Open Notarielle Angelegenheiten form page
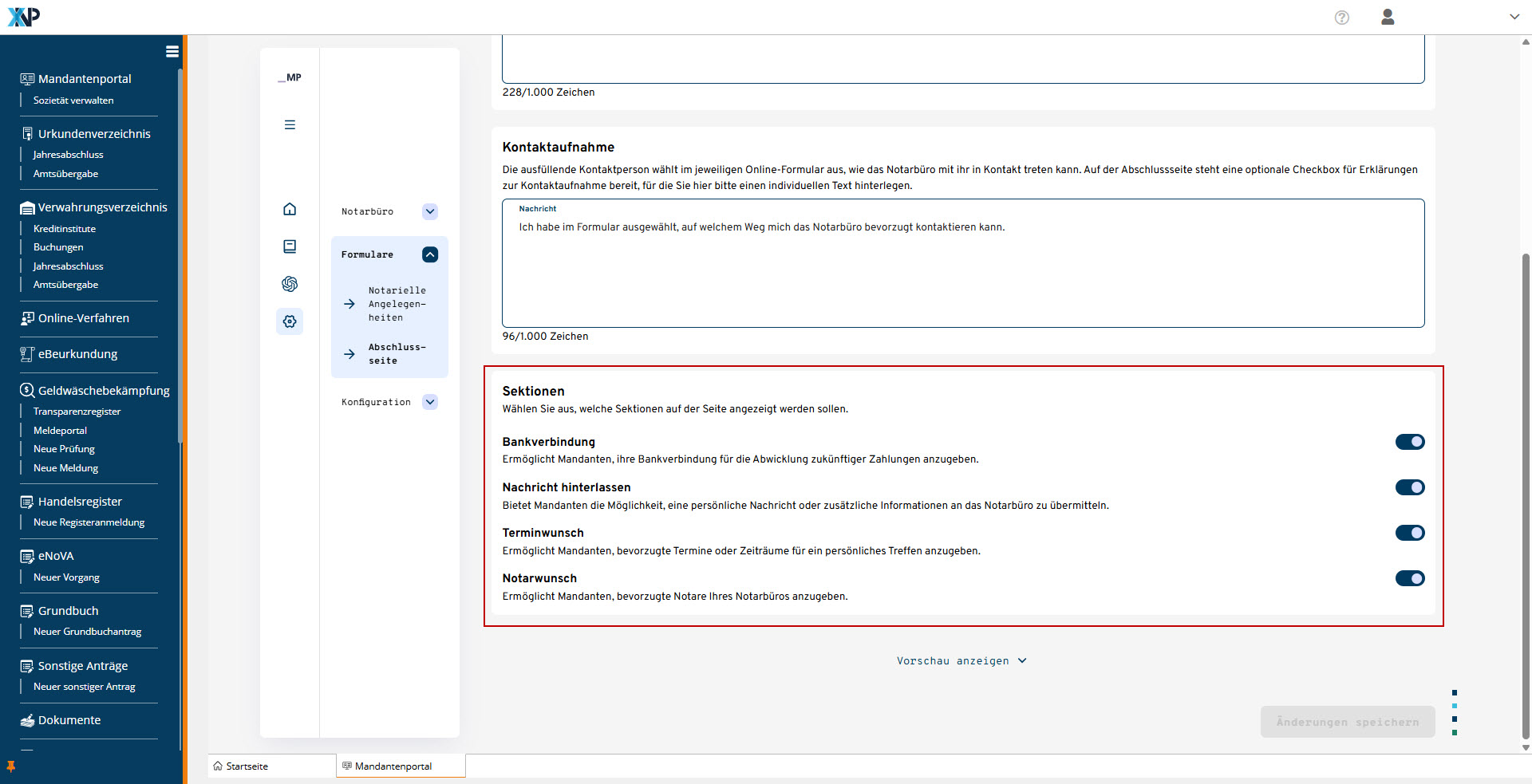The height and width of the screenshot is (784, 1532). coord(397,304)
